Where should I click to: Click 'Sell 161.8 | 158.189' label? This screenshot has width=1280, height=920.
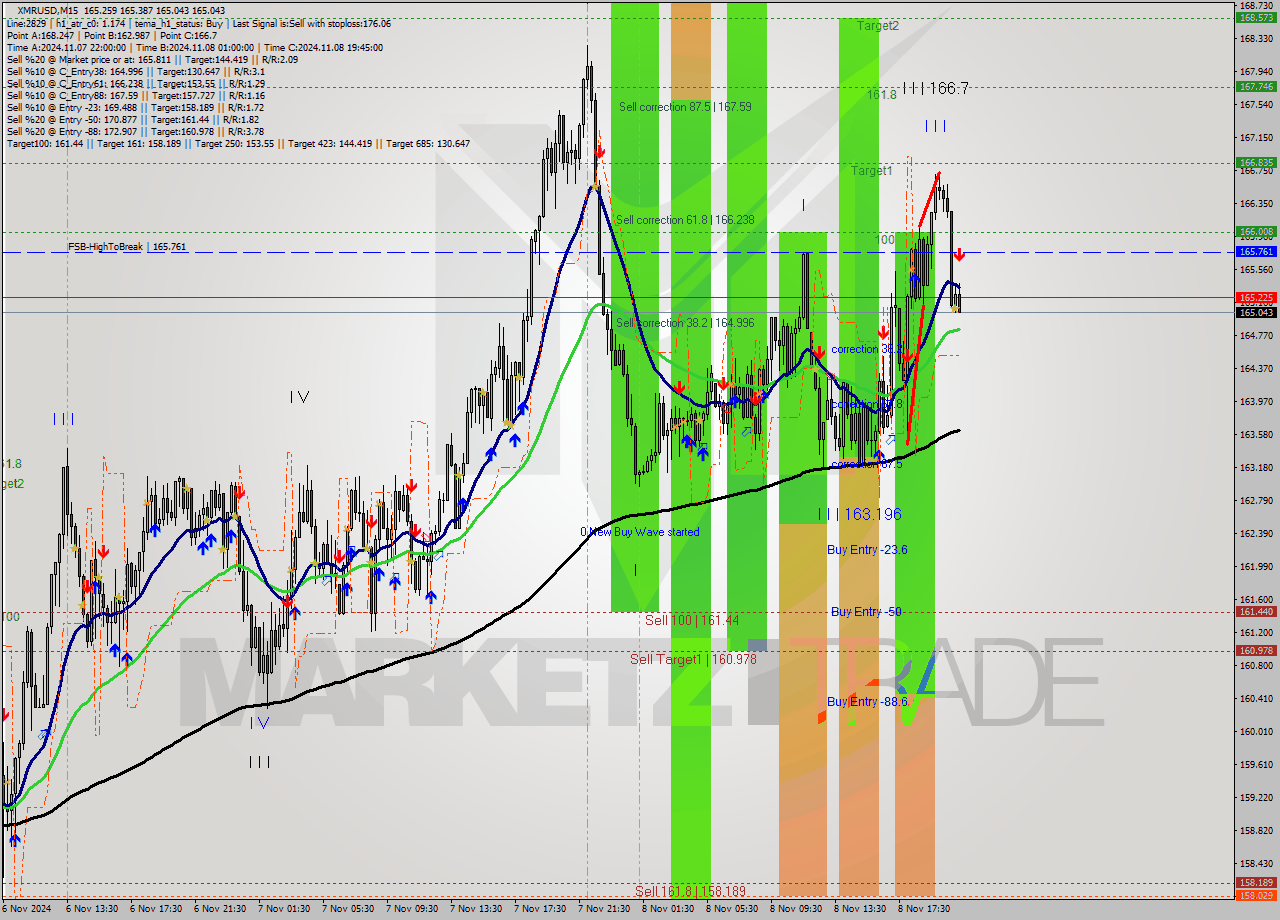tap(692, 890)
